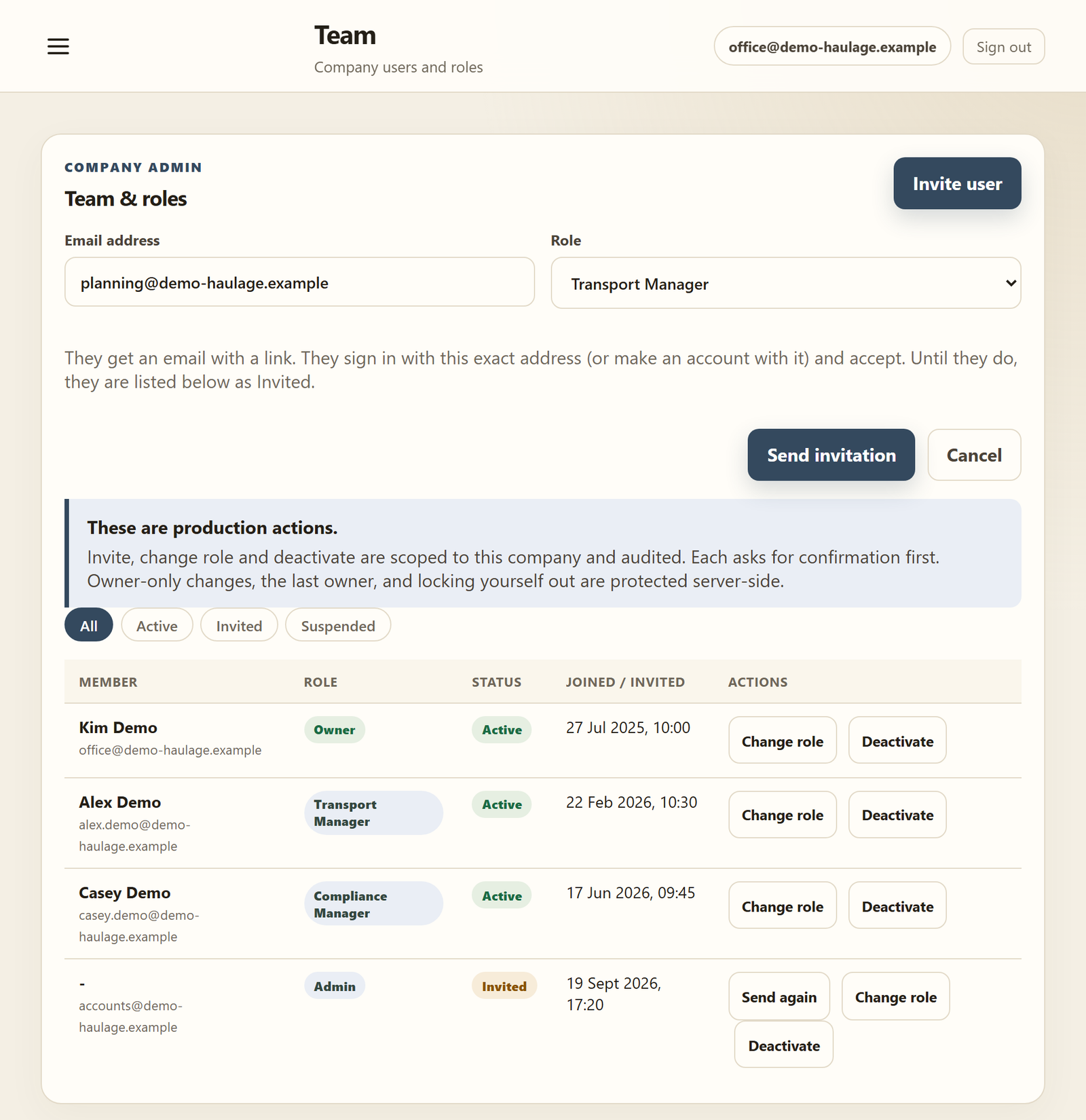
Task: Click the Owner role badge
Action: (x=335, y=730)
